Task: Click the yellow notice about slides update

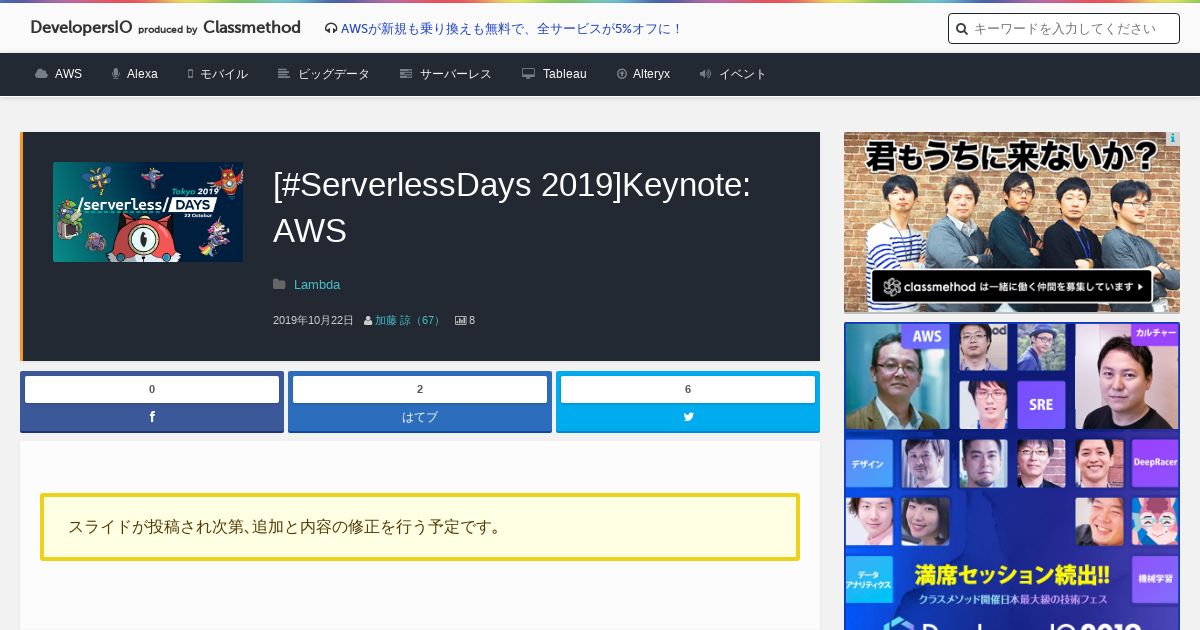Action: click(420, 527)
